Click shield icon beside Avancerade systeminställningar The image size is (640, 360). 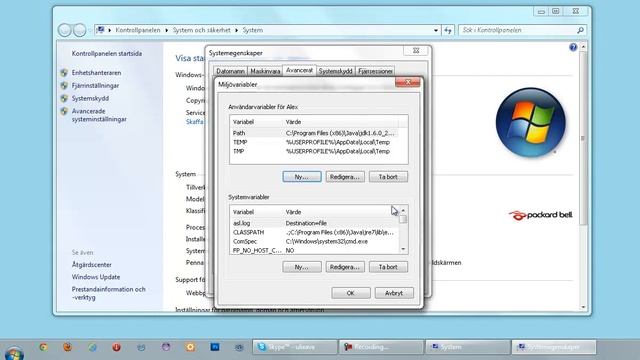click(x=64, y=111)
